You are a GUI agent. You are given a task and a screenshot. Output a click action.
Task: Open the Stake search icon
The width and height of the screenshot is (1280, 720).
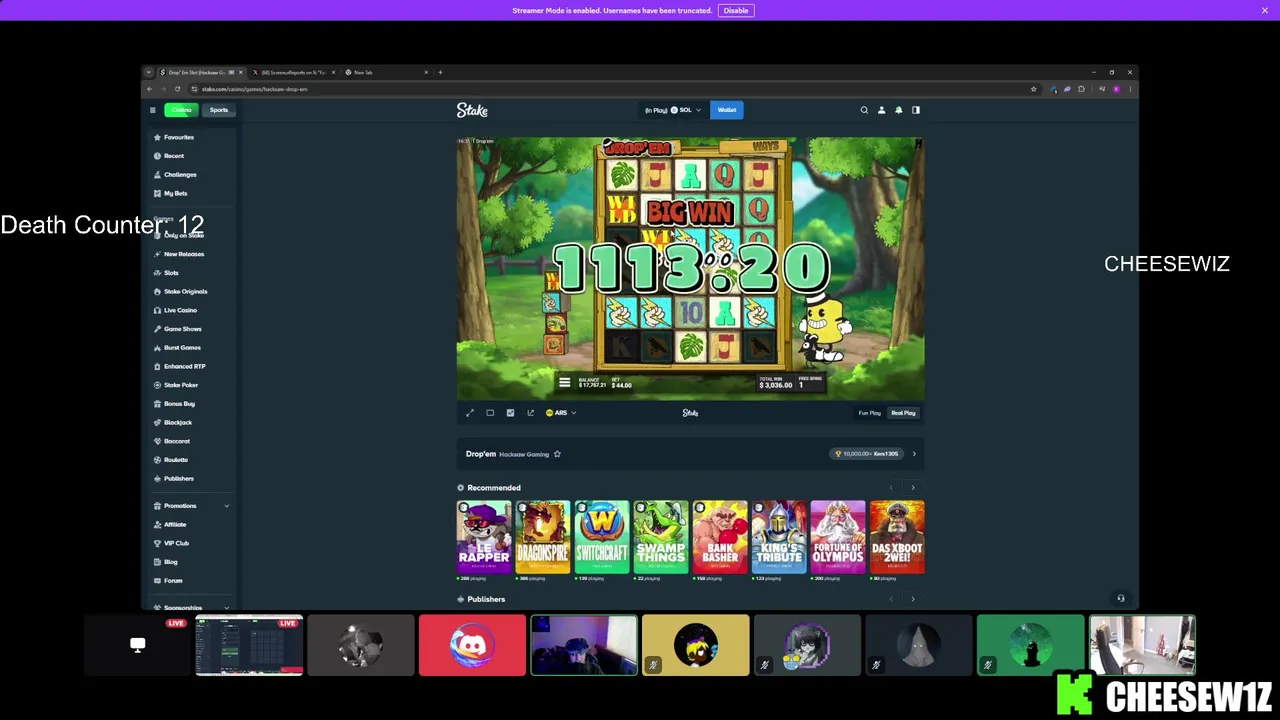864,110
